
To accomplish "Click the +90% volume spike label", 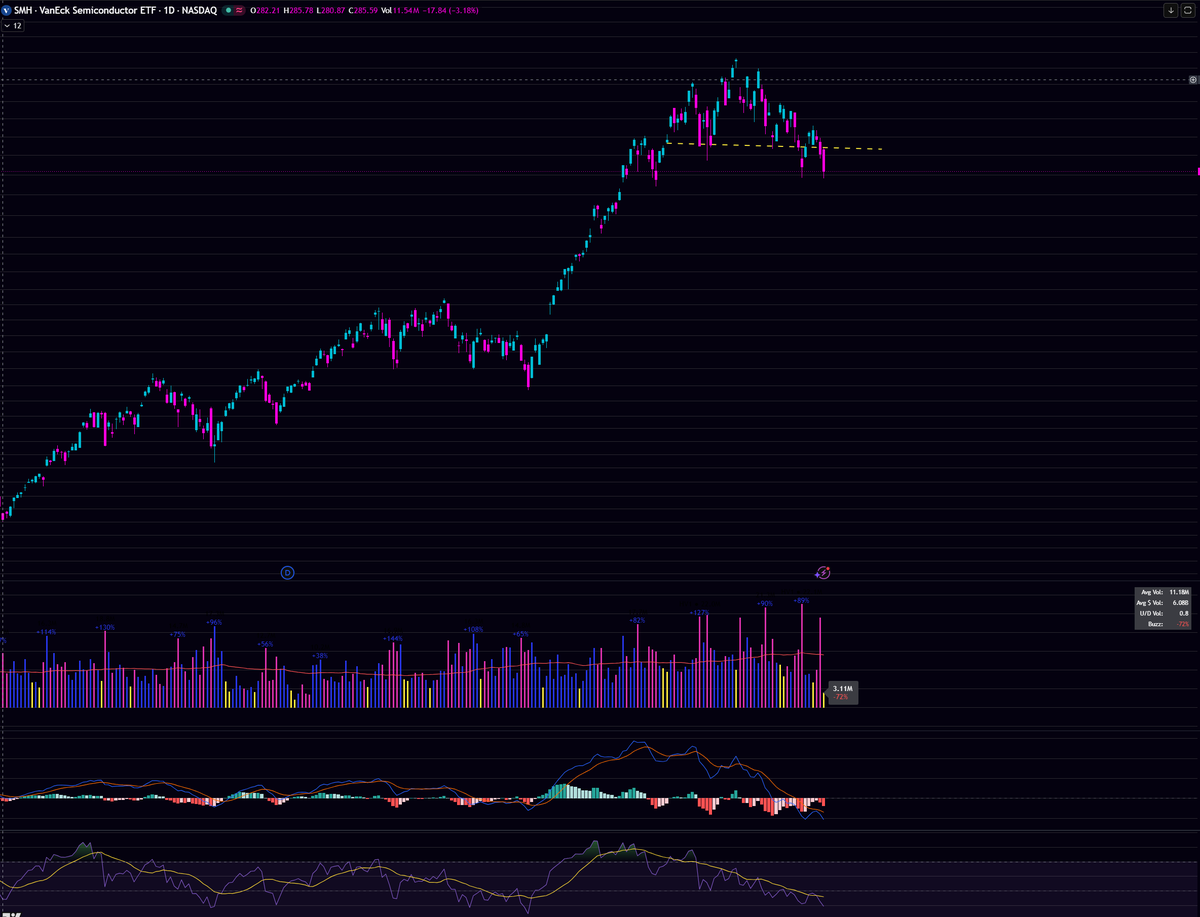I will [x=765, y=604].
